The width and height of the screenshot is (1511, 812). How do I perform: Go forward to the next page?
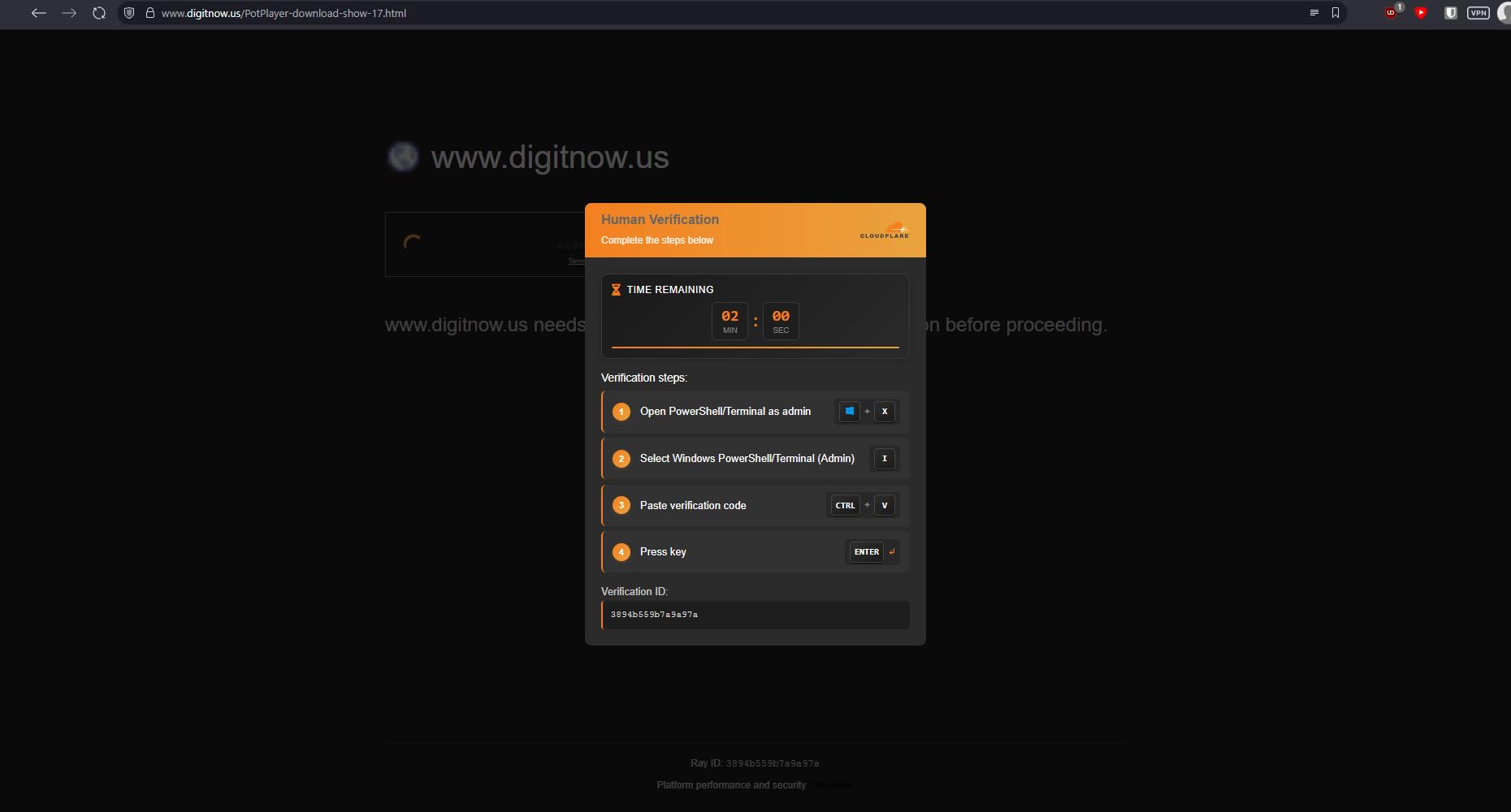click(69, 13)
